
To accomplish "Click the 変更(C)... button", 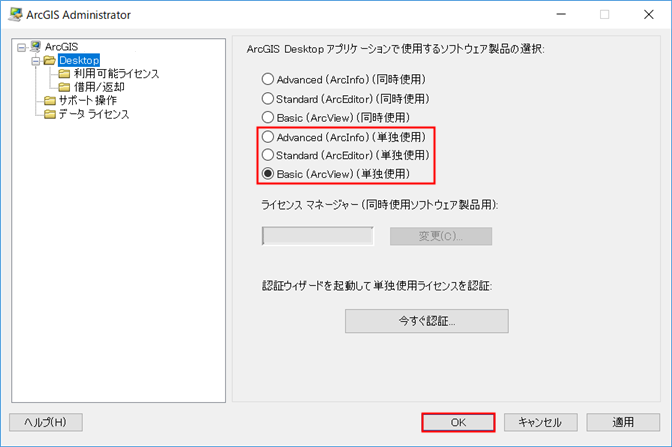I will (x=441, y=236).
